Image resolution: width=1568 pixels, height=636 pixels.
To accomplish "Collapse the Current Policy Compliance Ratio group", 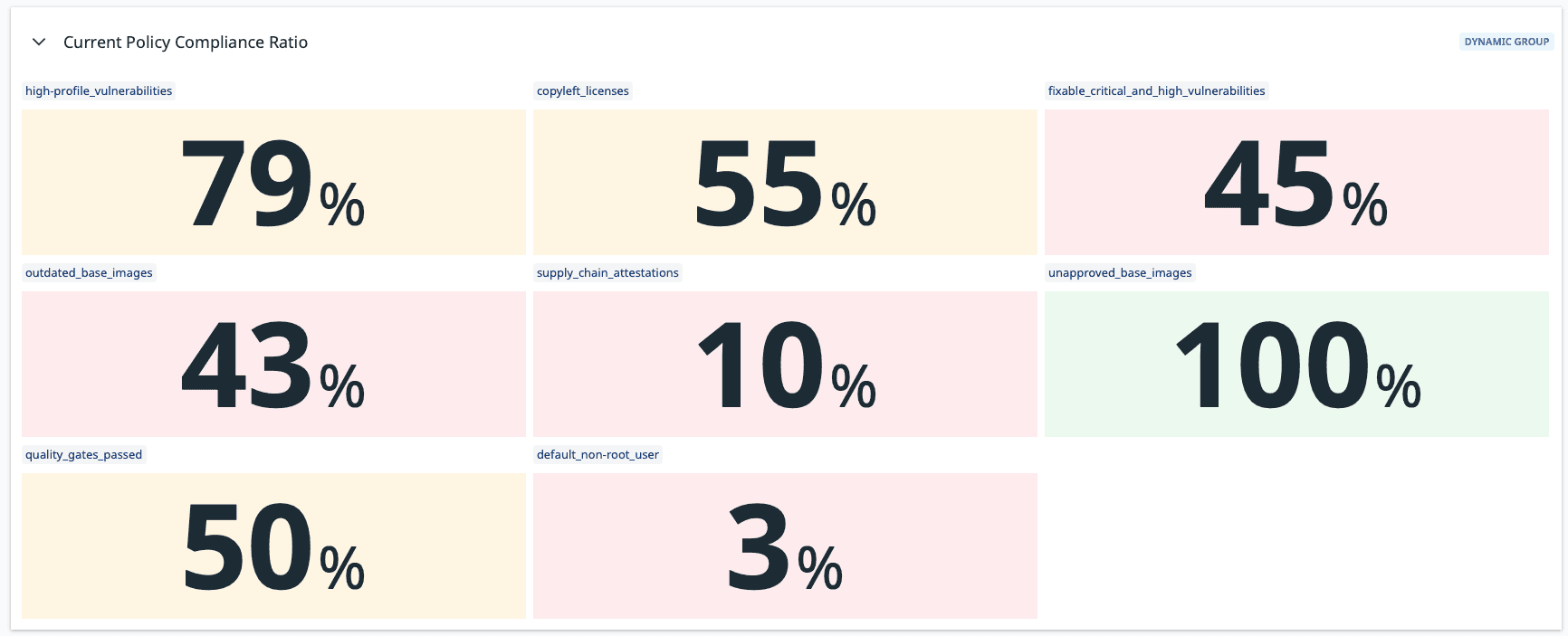I will [39, 43].
